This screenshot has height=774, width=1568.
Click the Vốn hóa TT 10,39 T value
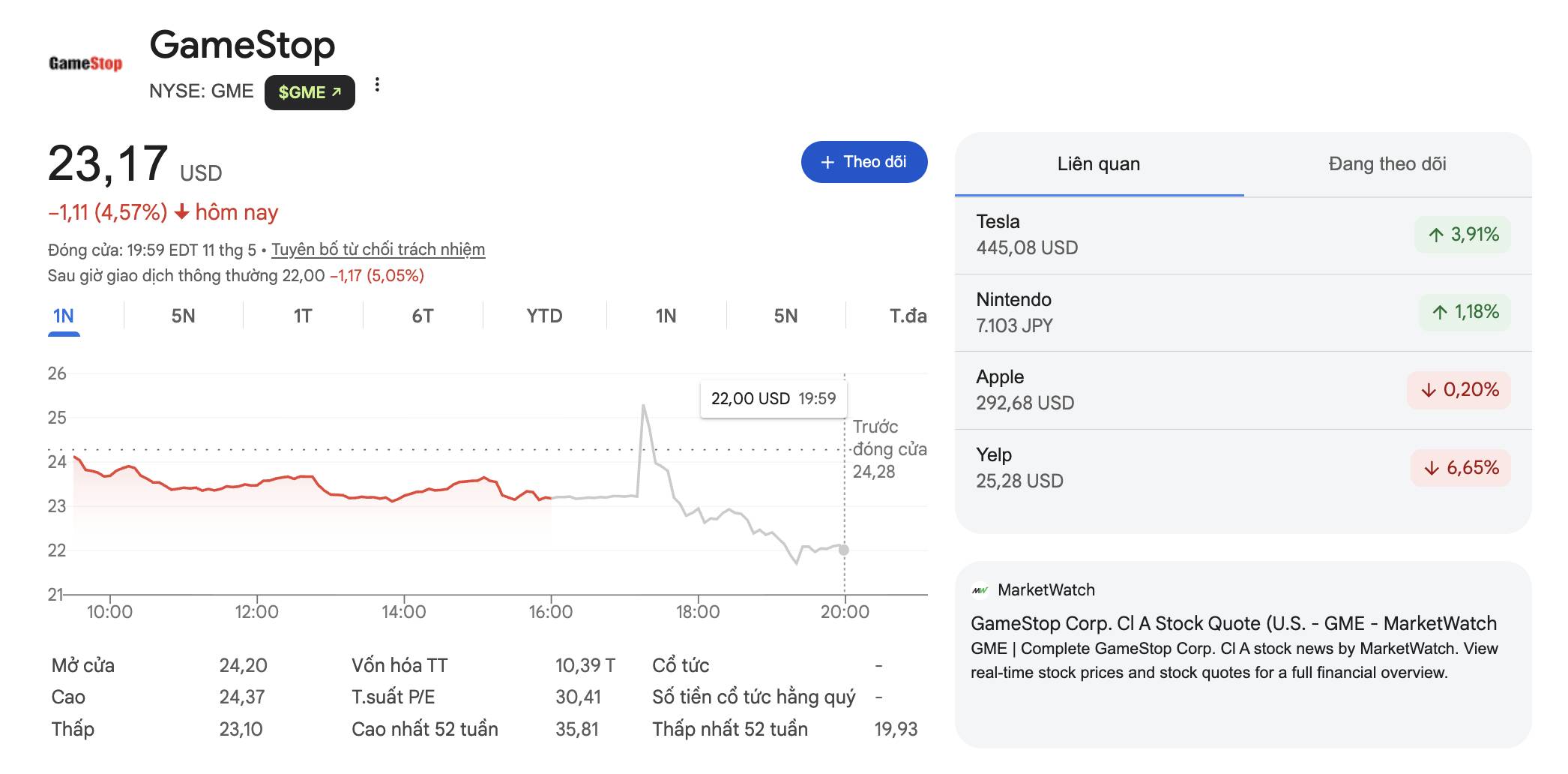click(585, 666)
